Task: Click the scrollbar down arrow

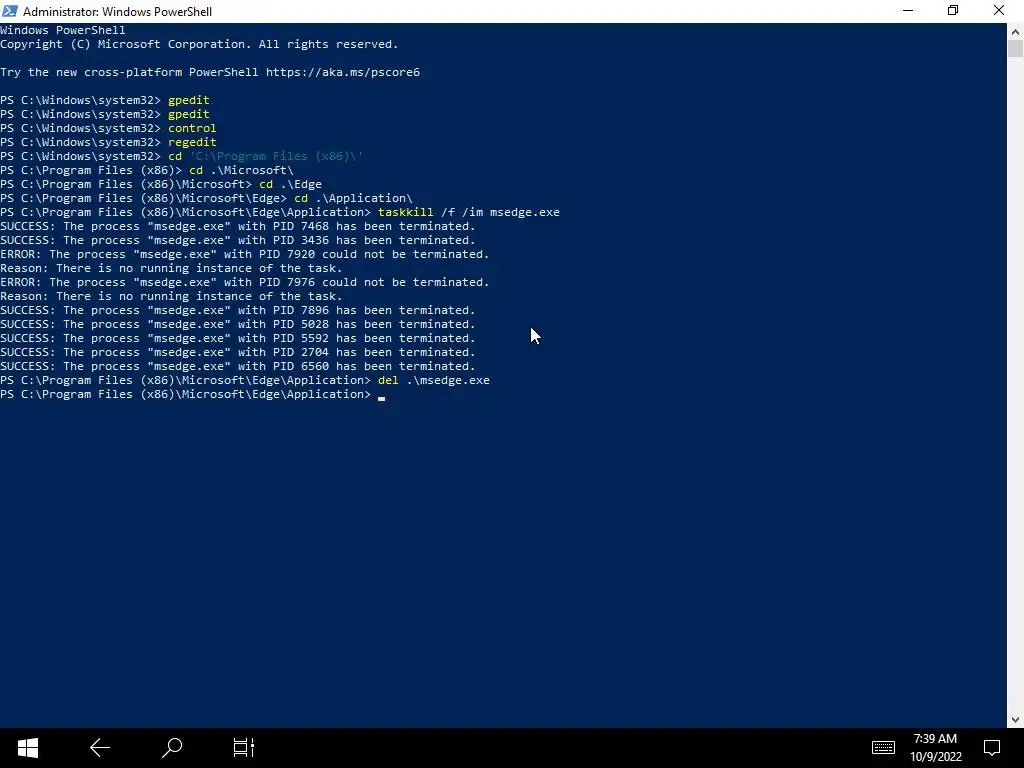Action: click(x=1015, y=720)
